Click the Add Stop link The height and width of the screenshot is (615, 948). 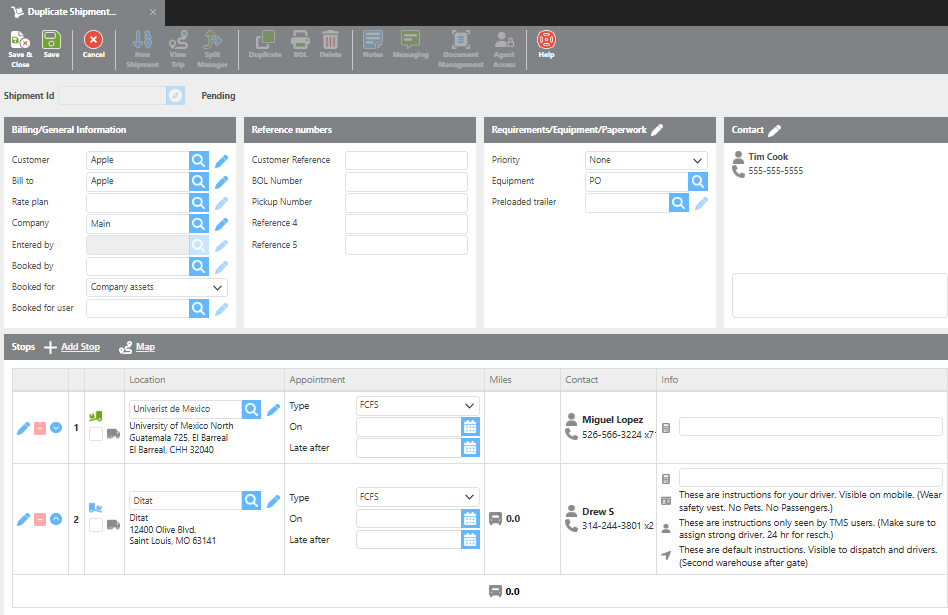point(80,347)
